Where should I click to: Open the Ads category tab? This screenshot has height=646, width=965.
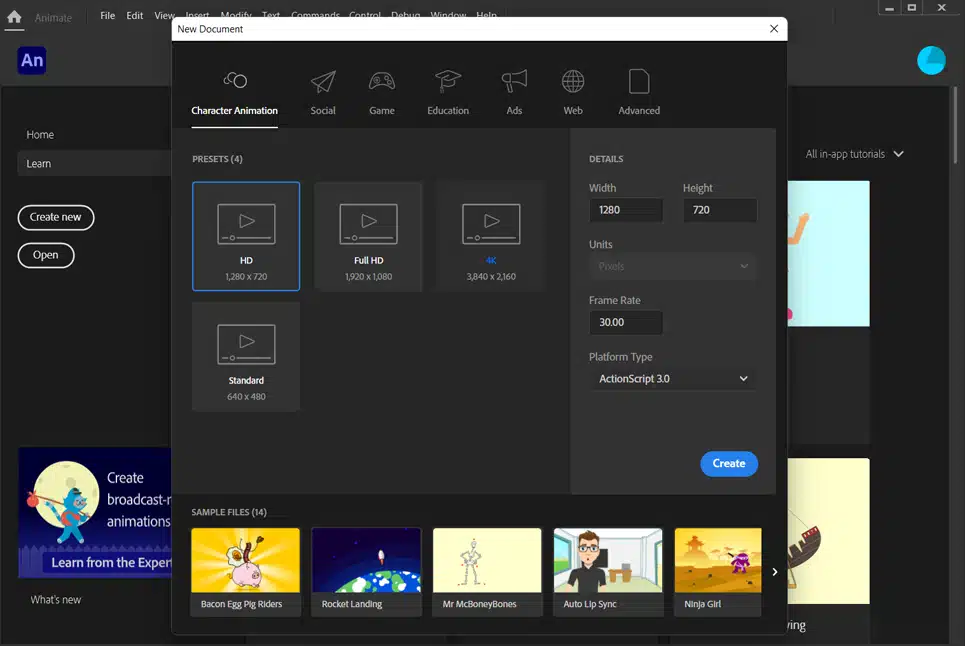(514, 93)
